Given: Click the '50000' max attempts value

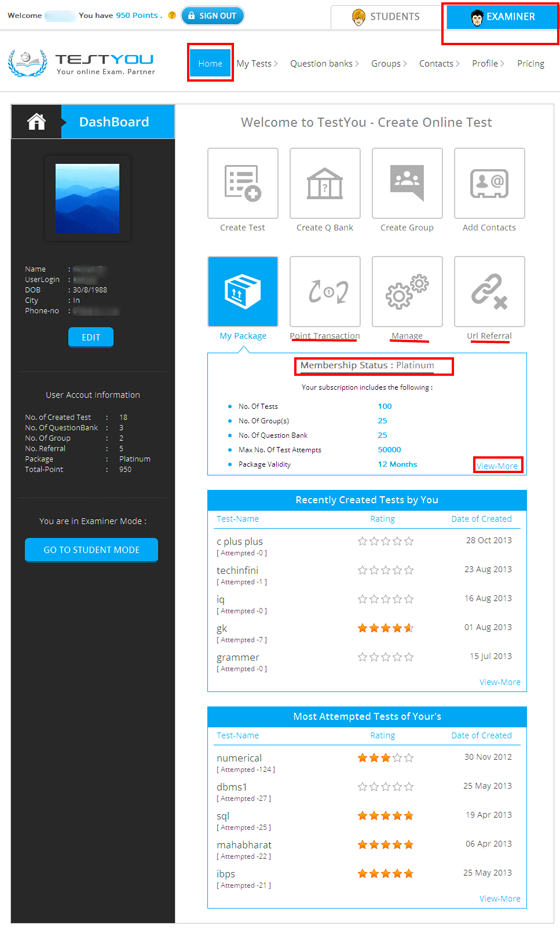Looking at the screenshot, I should coord(389,450).
